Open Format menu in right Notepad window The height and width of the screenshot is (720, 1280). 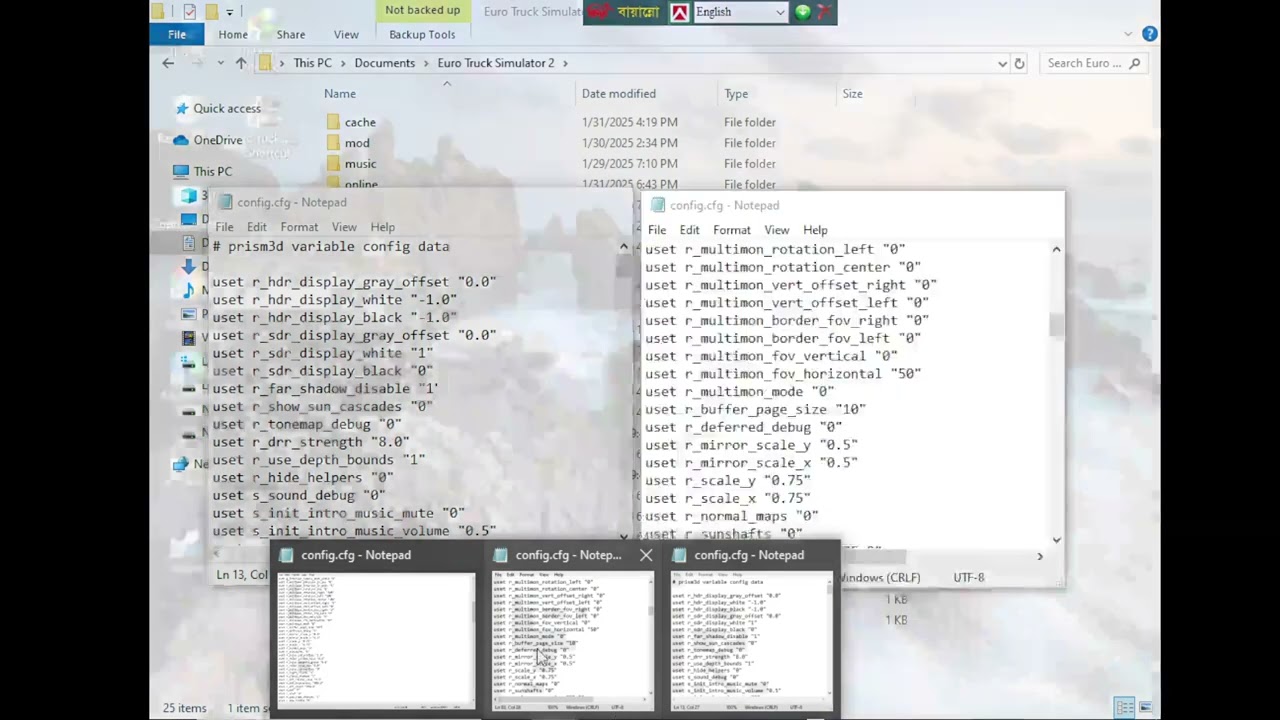point(732,230)
